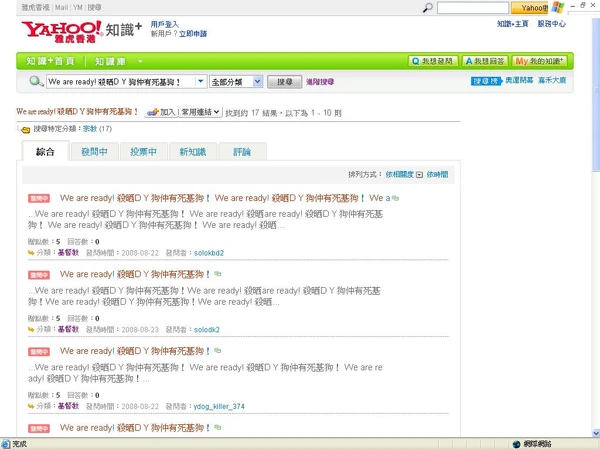Click the category arrow icon in the solokbd2 row
The width and height of the screenshot is (600, 450).
(x=31, y=253)
